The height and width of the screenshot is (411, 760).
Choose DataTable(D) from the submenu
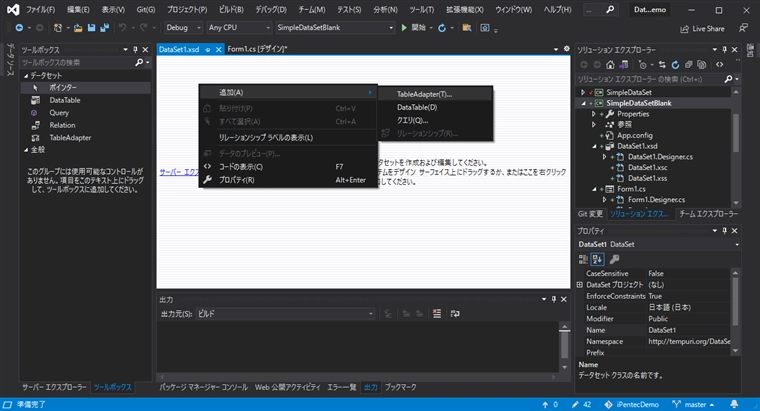[435, 107]
